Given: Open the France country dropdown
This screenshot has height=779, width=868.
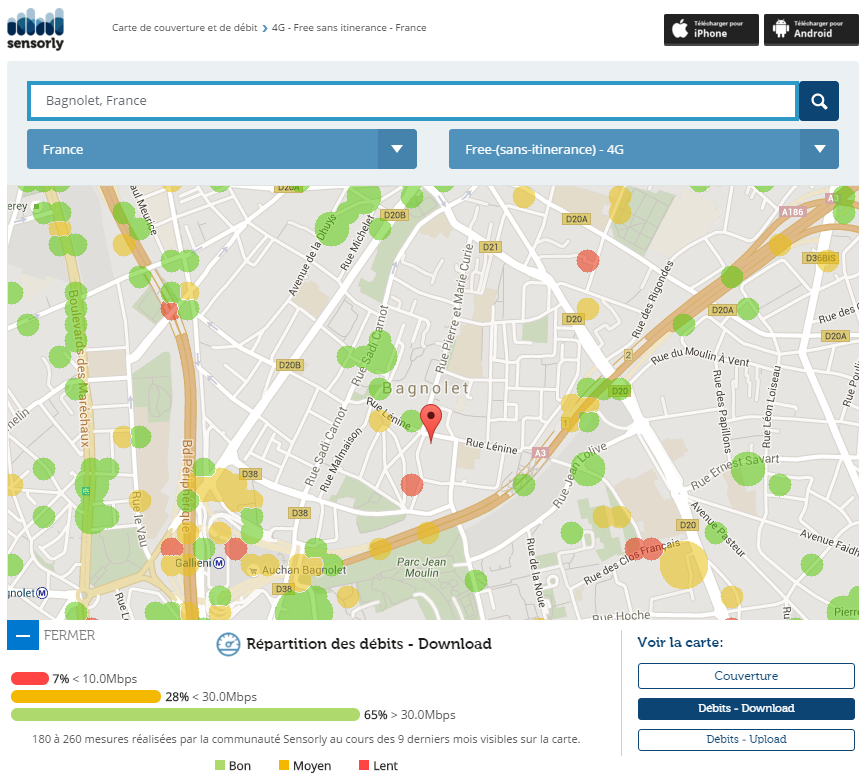Looking at the screenshot, I should pyautogui.click(x=222, y=149).
